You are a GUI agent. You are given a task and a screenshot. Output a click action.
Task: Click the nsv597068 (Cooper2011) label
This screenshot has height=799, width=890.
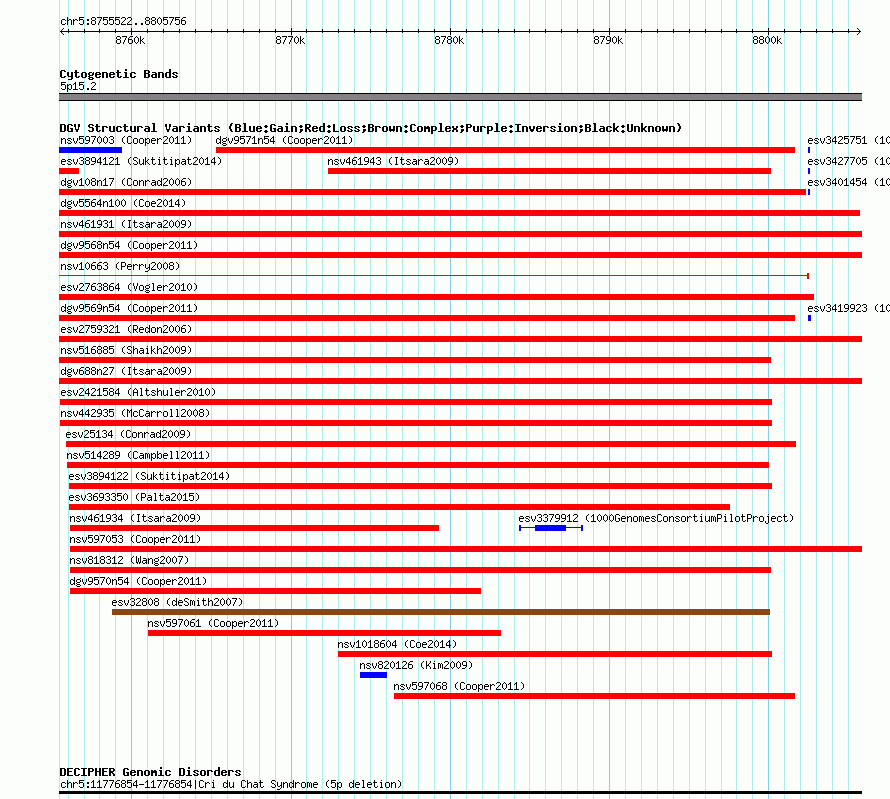pyautogui.click(x=459, y=686)
